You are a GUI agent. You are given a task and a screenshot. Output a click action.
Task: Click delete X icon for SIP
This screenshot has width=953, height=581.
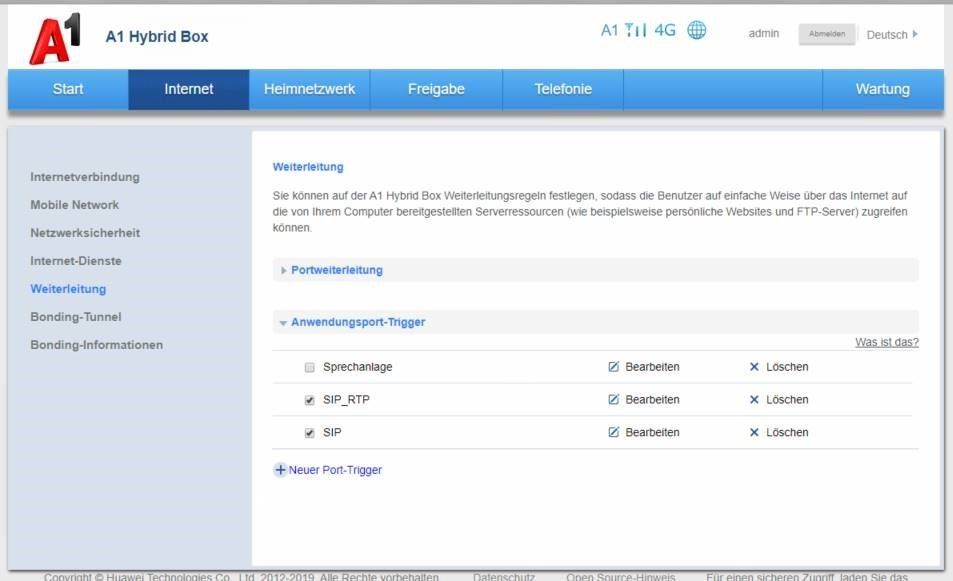(754, 433)
